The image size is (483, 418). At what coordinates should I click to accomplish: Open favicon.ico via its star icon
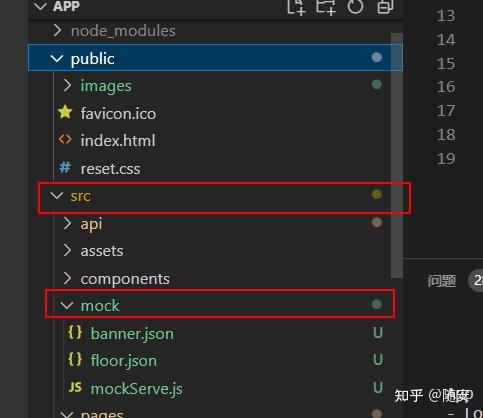click(x=65, y=112)
